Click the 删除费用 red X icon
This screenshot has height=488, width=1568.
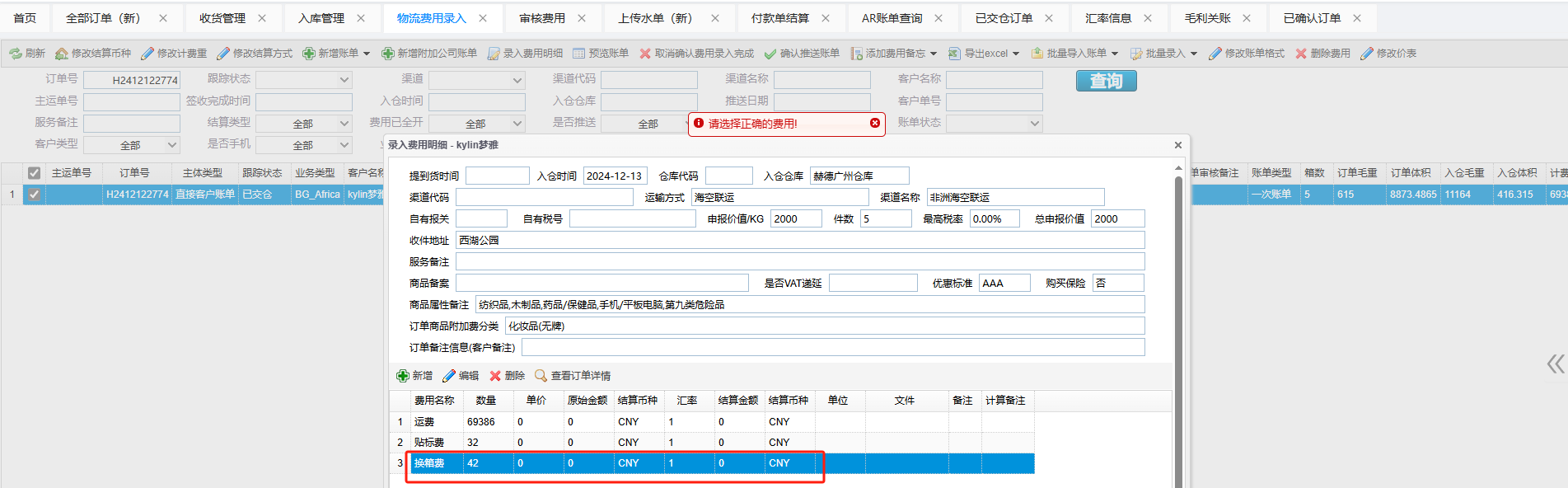[x=1301, y=54]
